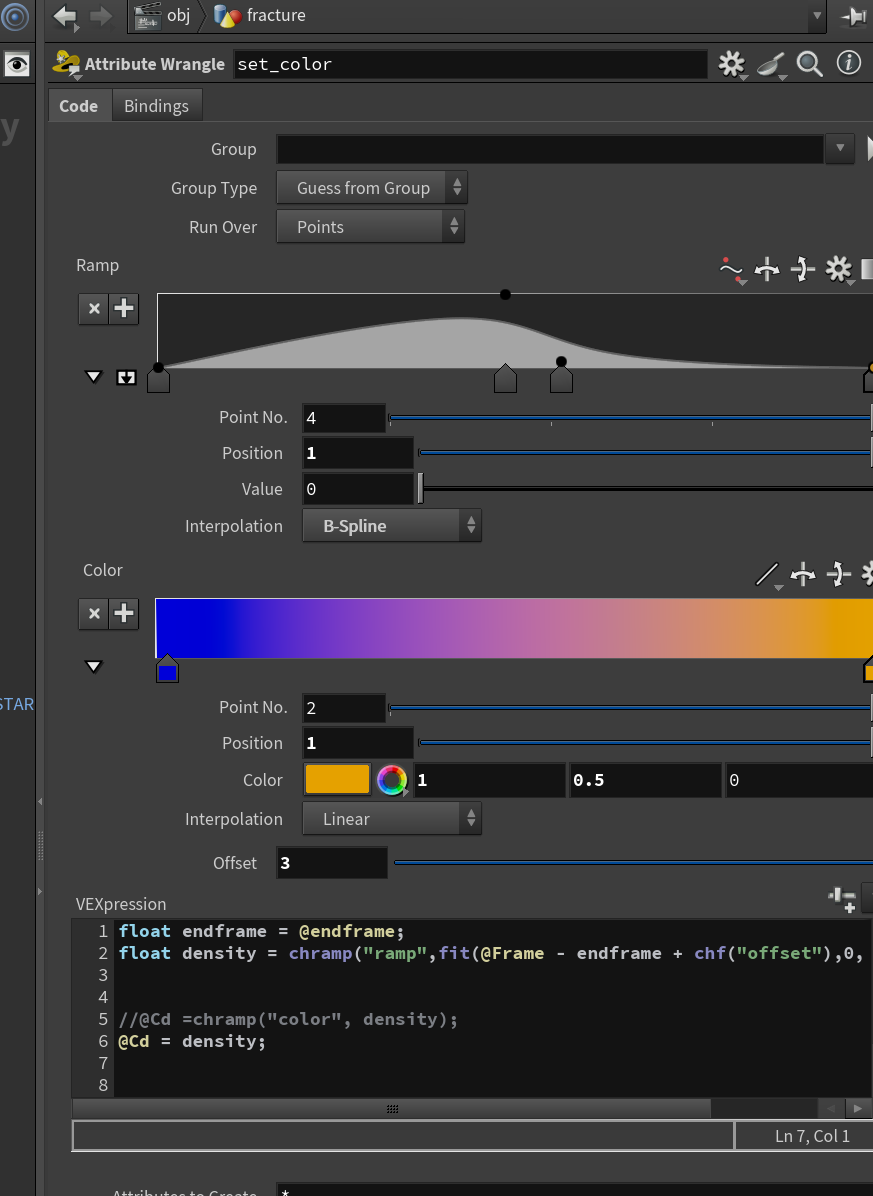Click the back navigation arrow
873x1196 pixels.
pos(66,16)
